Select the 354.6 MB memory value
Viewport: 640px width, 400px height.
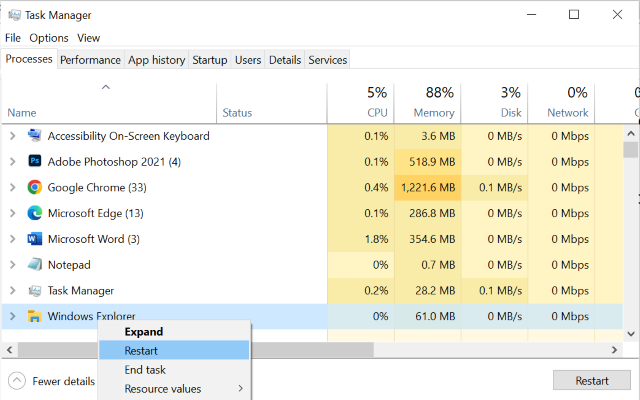[432, 239]
